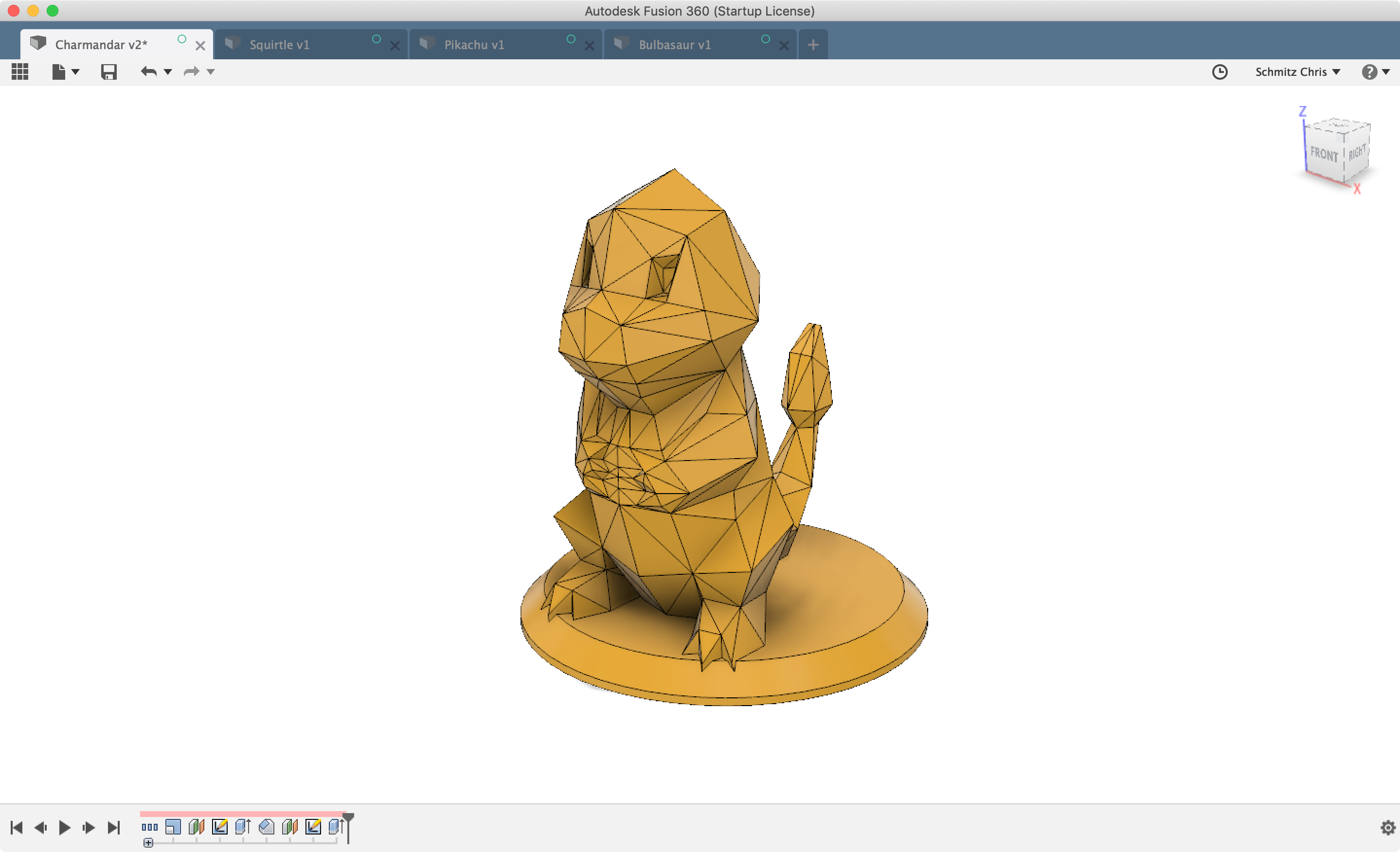Undo the last action
The image size is (1400, 852).
(x=149, y=71)
